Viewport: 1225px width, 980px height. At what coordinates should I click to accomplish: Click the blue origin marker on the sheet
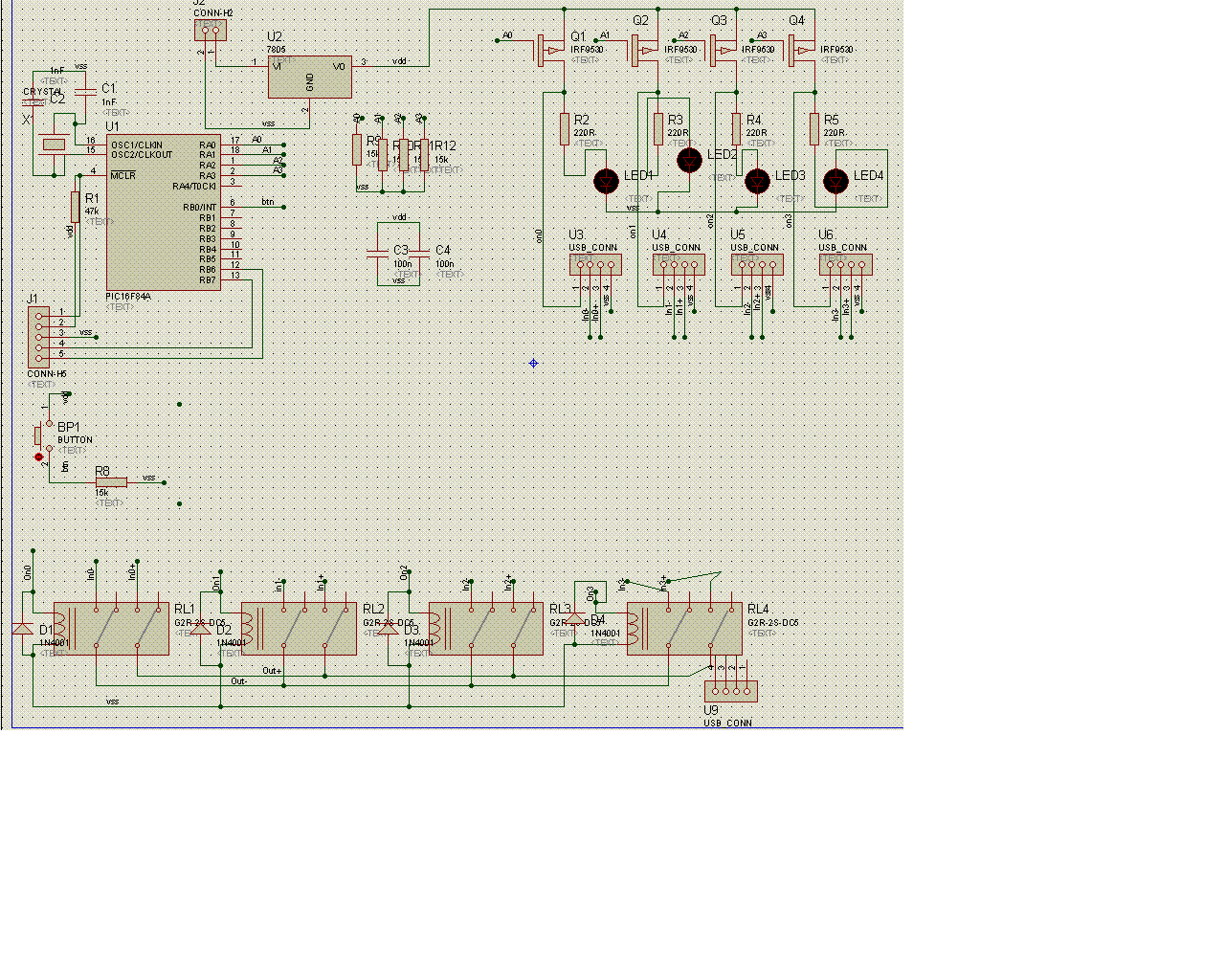coord(533,363)
